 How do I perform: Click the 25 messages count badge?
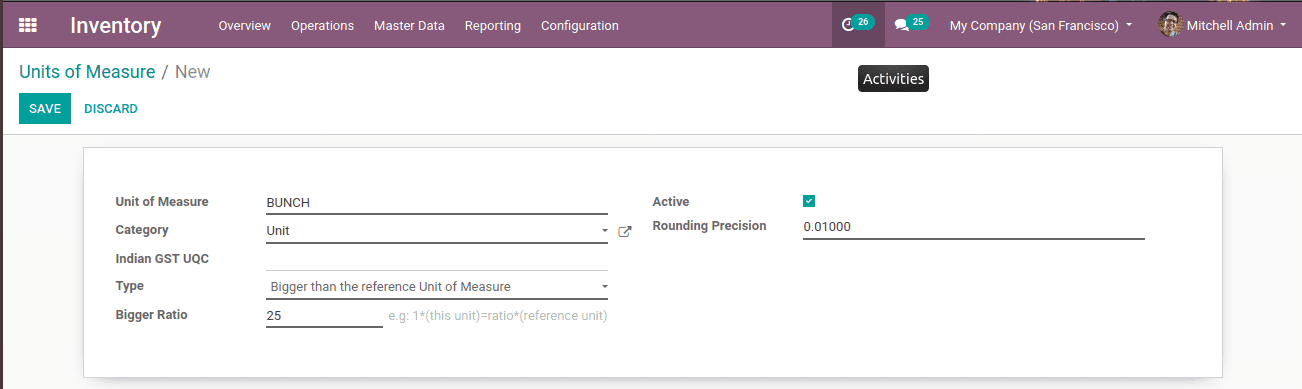click(x=917, y=21)
